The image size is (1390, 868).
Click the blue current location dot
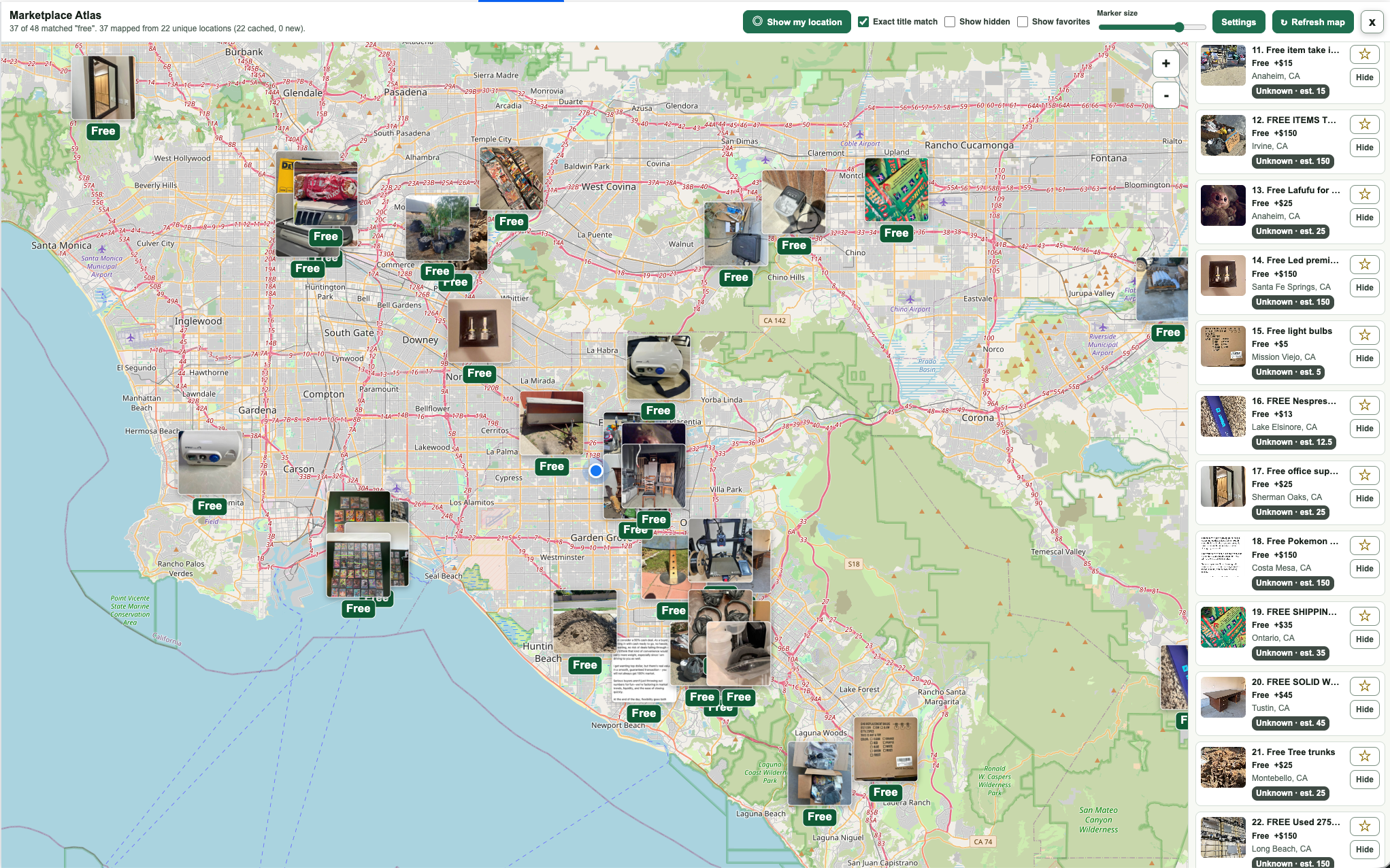tap(596, 470)
